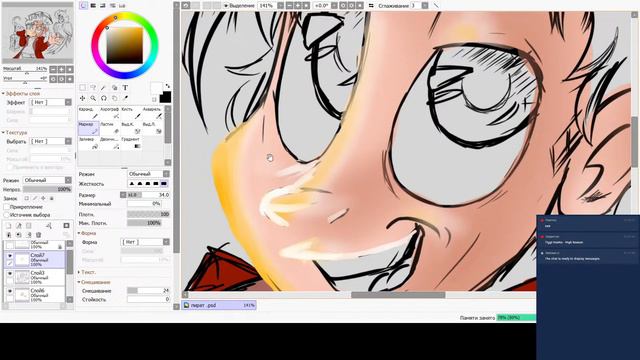Viewport: 640px width, 360px height.
Task: Select the Bucket fill (Заливка) tool
Action: [88, 143]
